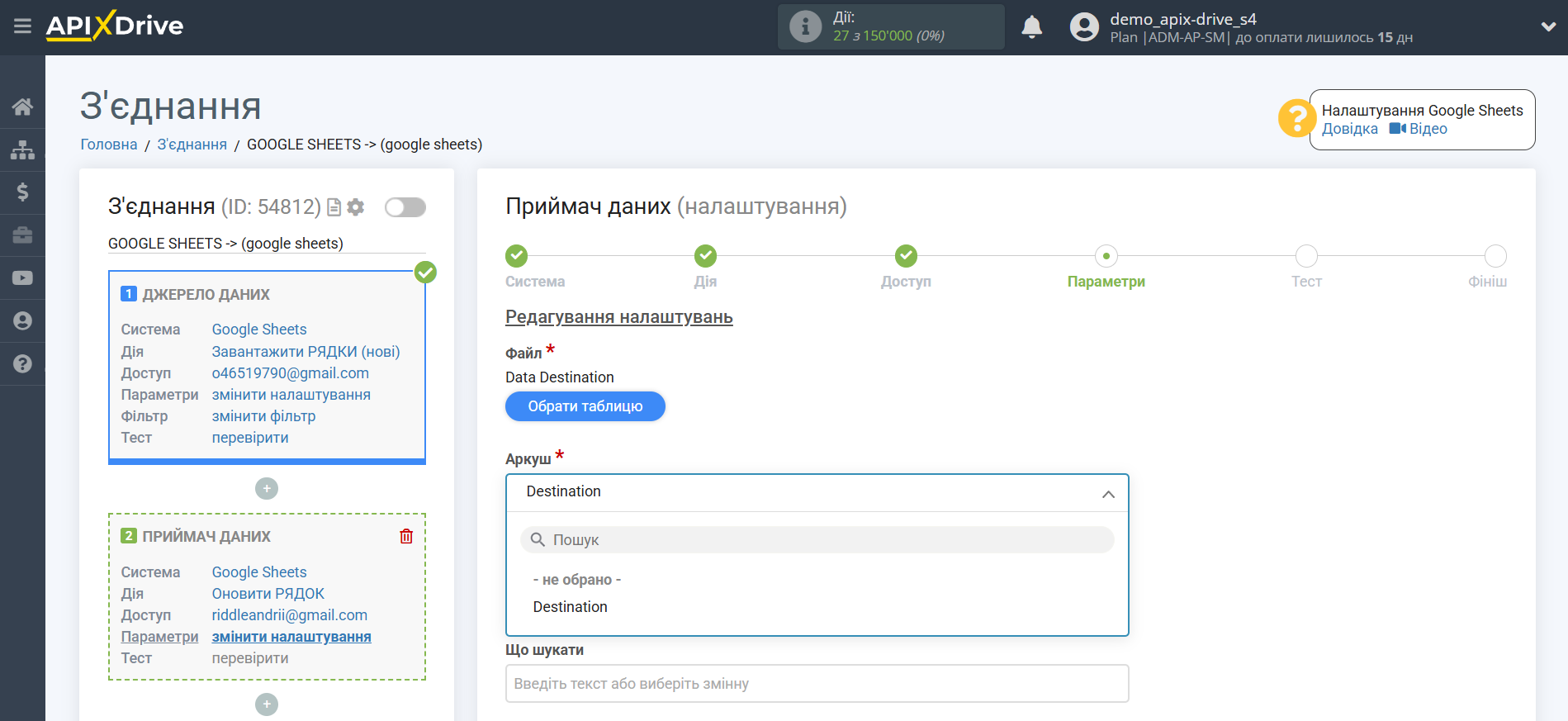This screenshot has width=1568, height=721.
Task: Click source system Google Sheets link
Action: pos(259,330)
